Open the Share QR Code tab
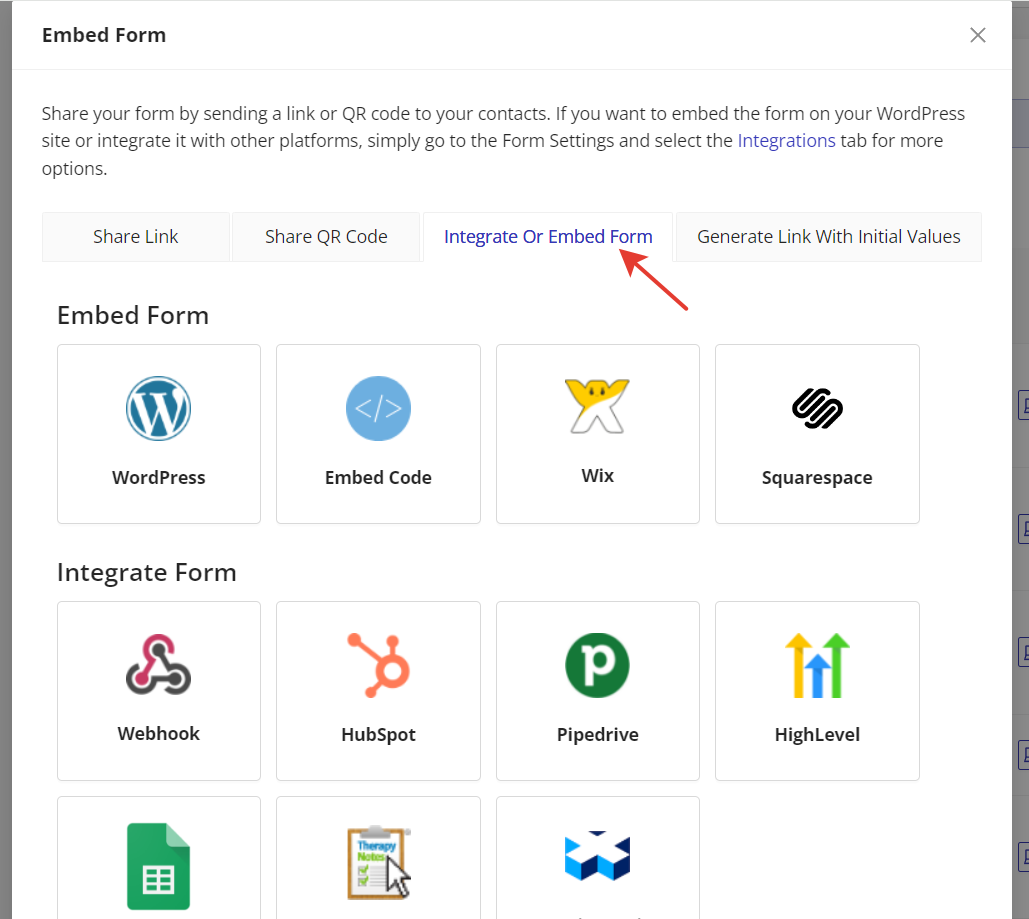 (x=326, y=237)
